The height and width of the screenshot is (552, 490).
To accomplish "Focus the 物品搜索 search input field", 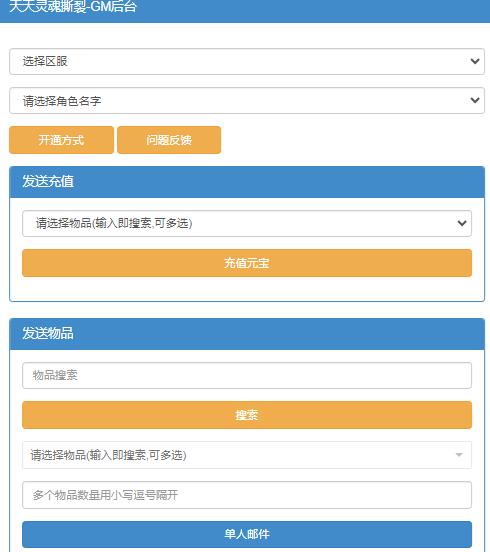I will coord(247,375).
